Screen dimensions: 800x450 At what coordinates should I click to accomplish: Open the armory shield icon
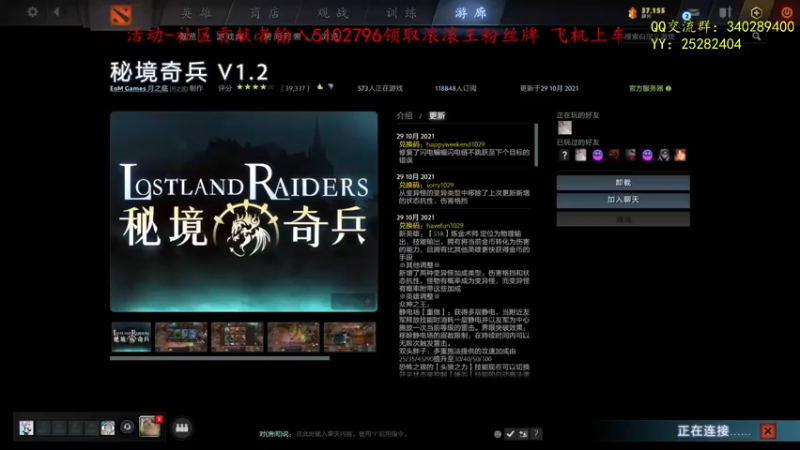coord(725,13)
